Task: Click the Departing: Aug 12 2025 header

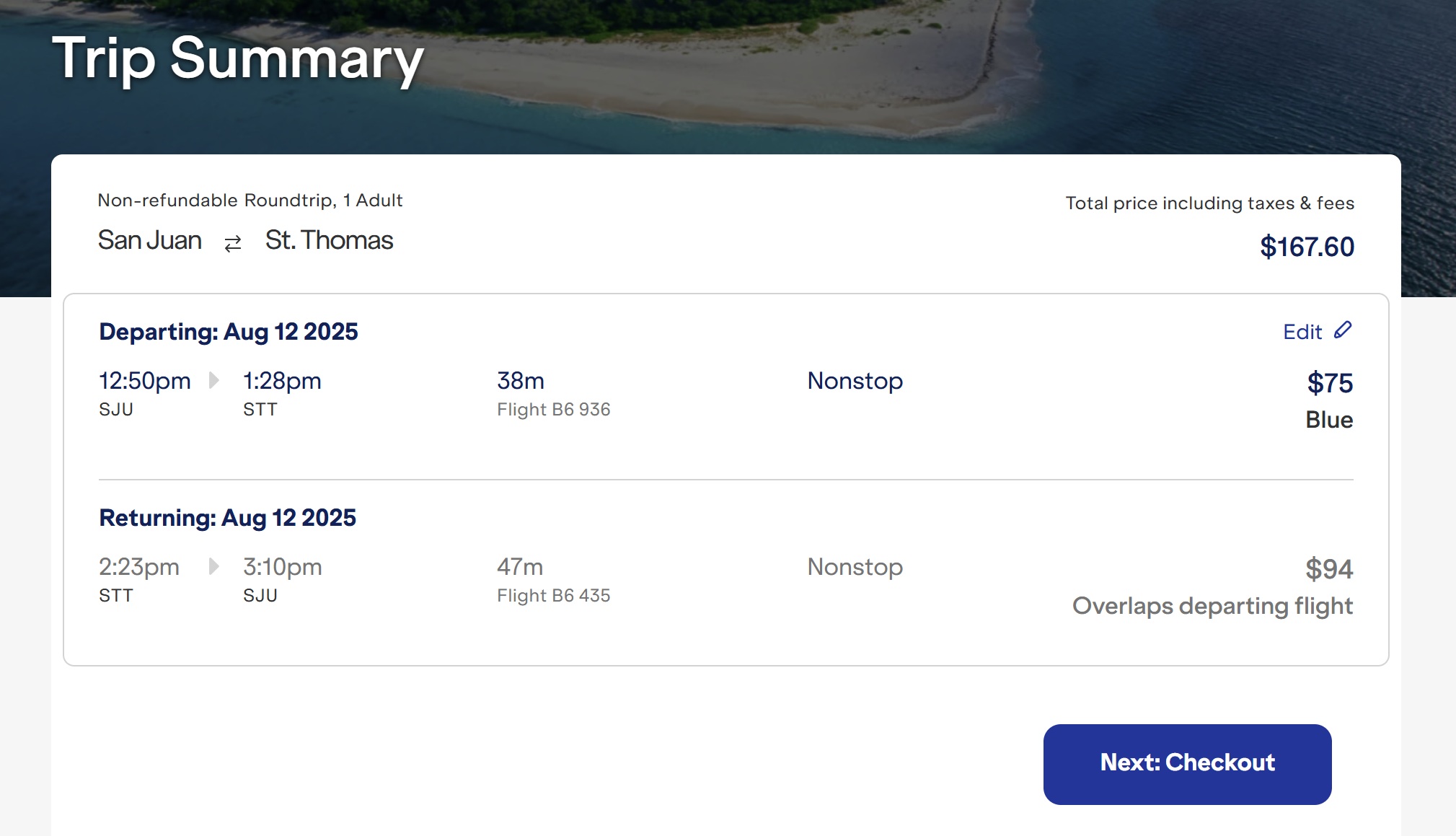Action: [x=229, y=332]
